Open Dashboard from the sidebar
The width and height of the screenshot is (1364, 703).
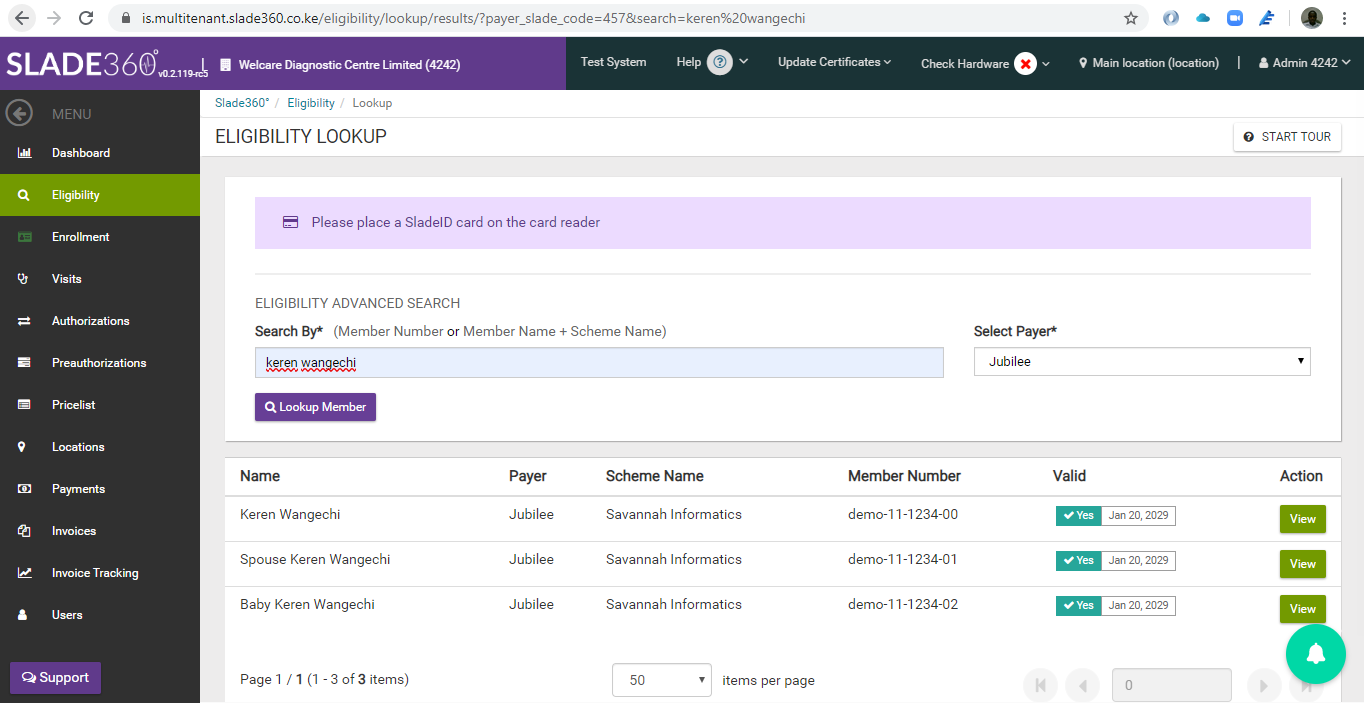pos(81,153)
